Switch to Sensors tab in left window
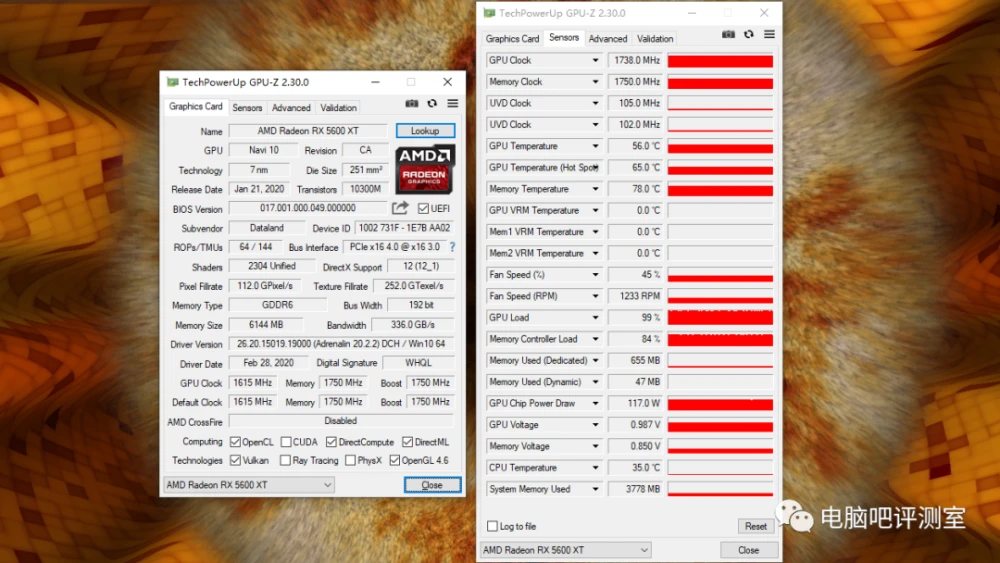Screen dimensions: 1000x563 coord(247,108)
